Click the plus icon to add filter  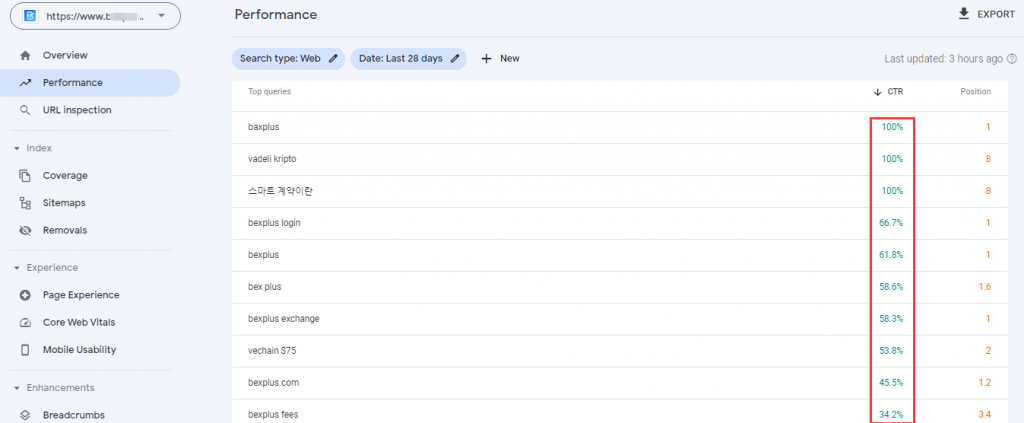[x=486, y=59]
